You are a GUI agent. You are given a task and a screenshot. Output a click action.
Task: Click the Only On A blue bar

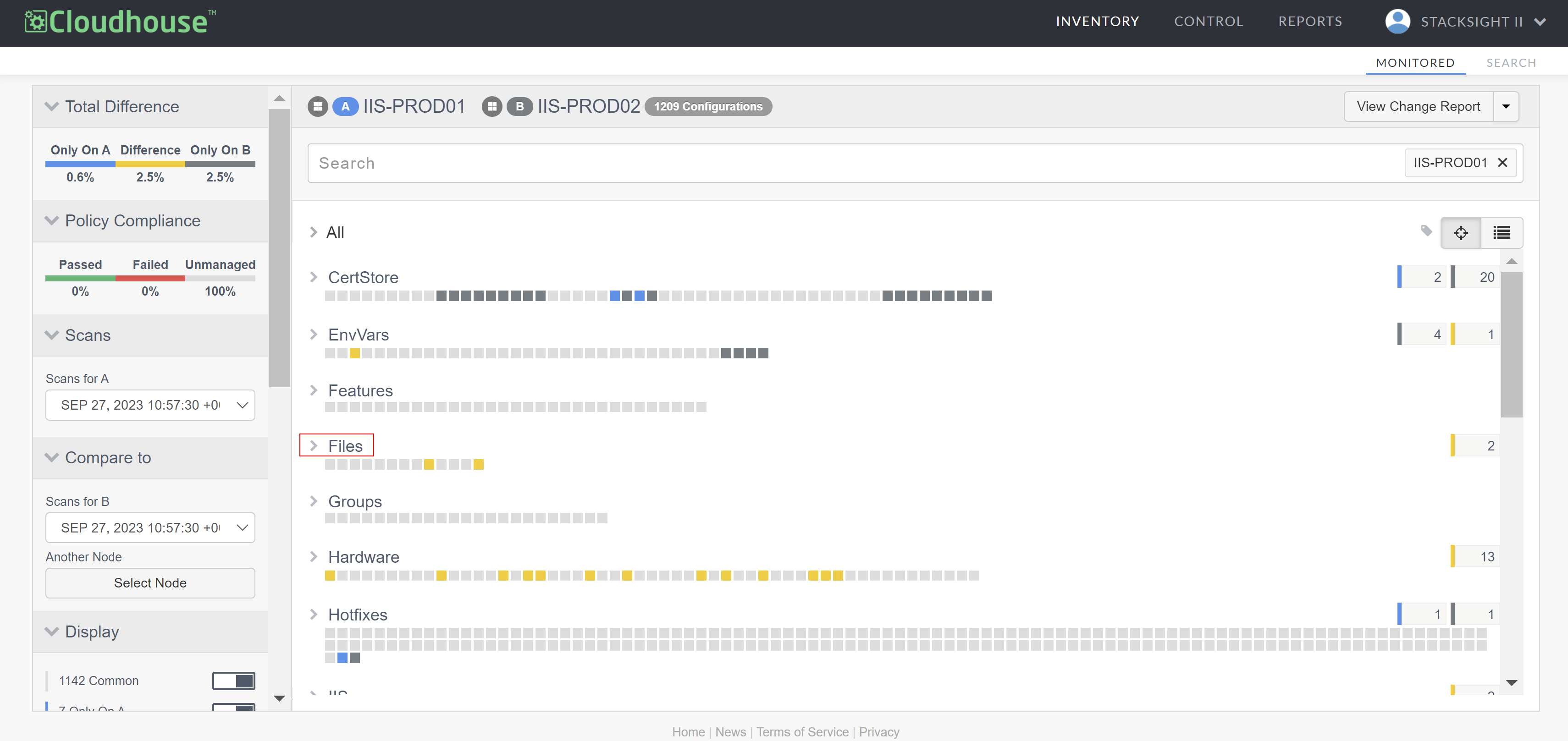coord(80,164)
